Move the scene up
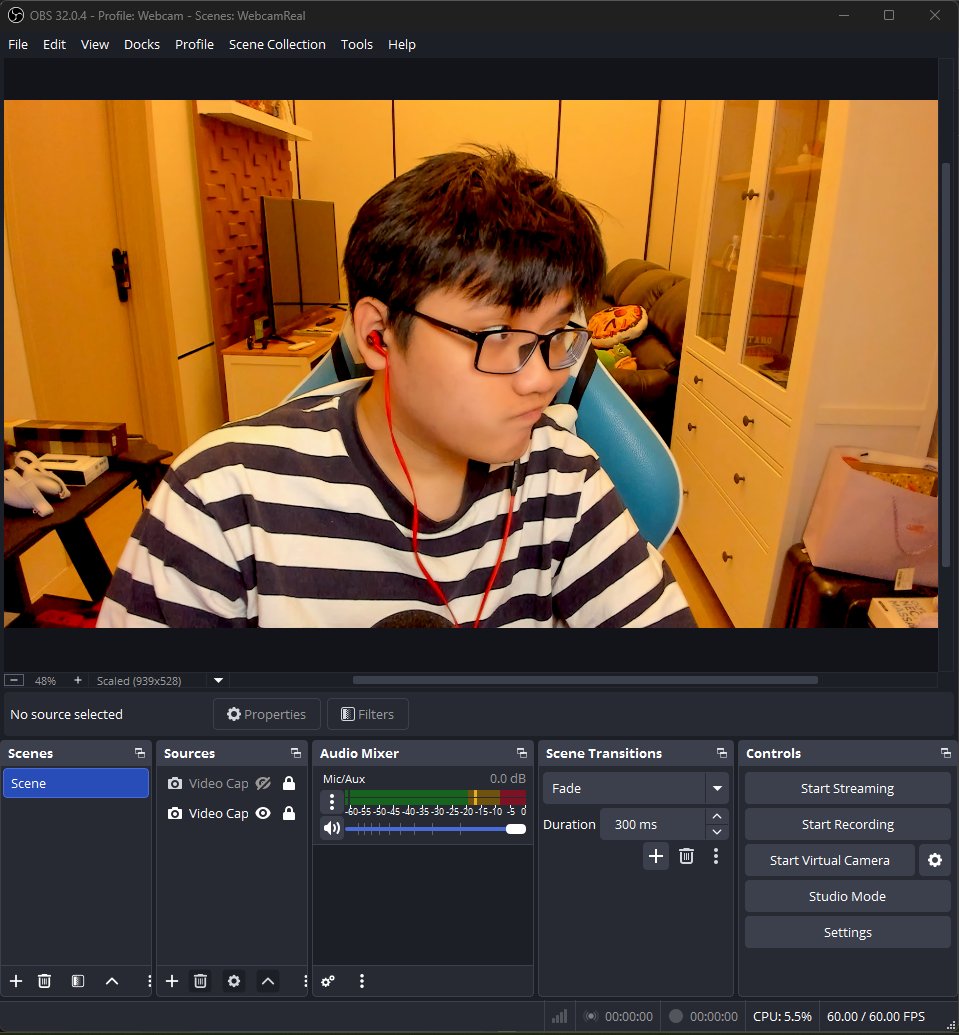Image resolution: width=959 pixels, height=1035 pixels. 112,981
